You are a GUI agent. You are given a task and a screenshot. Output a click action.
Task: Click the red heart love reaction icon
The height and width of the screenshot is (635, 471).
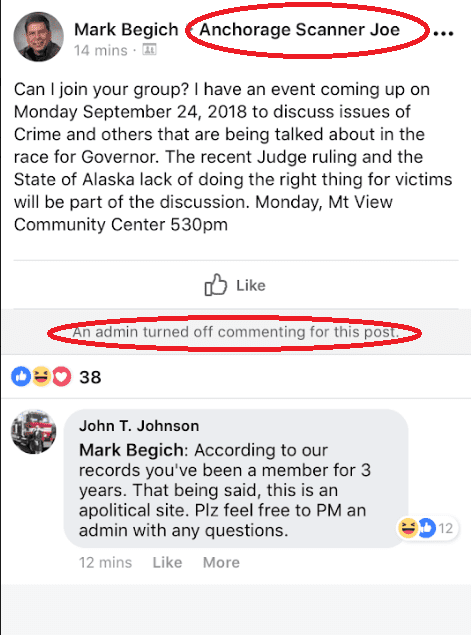61,377
